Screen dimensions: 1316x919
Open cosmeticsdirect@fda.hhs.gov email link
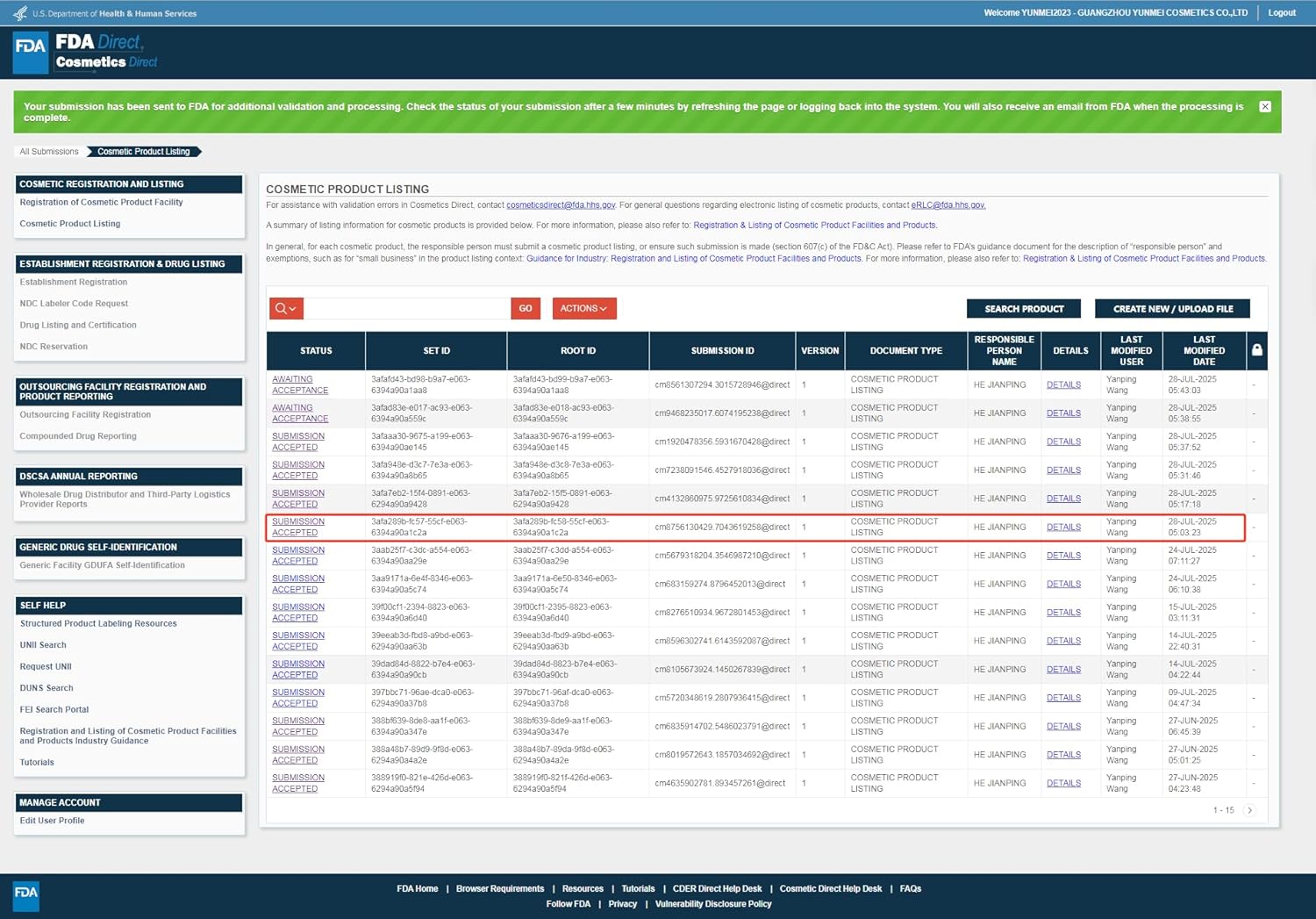[561, 205]
